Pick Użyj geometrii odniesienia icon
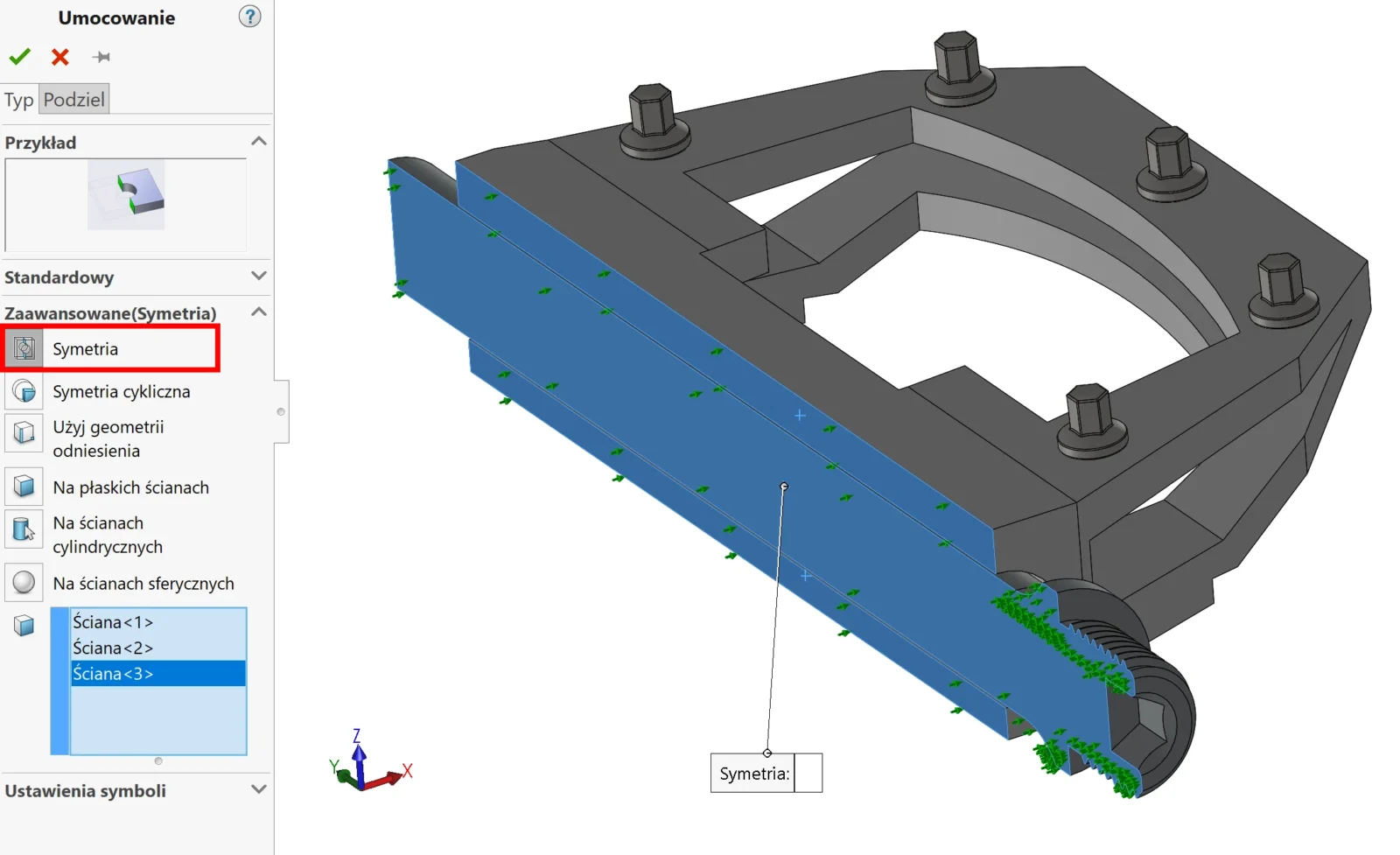Screen dimensions: 1400x855 24,431
